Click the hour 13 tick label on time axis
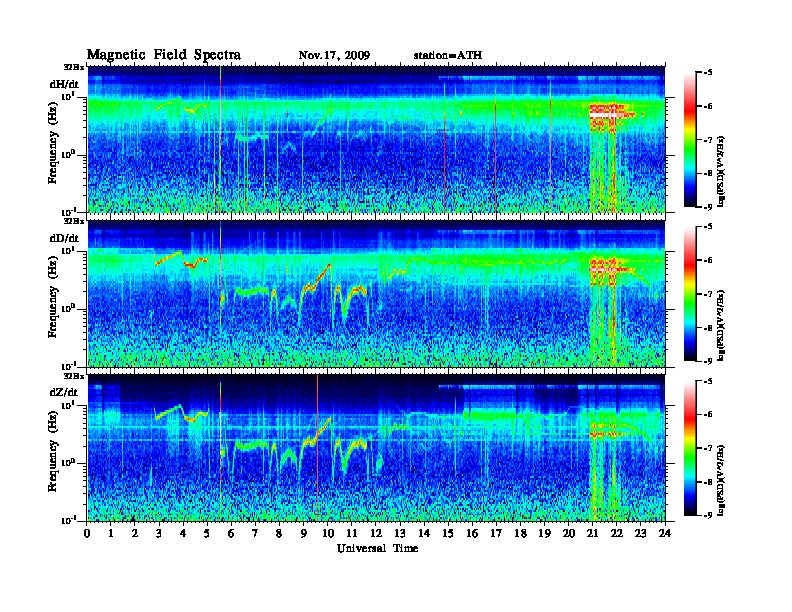 click(x=400, y=533)
